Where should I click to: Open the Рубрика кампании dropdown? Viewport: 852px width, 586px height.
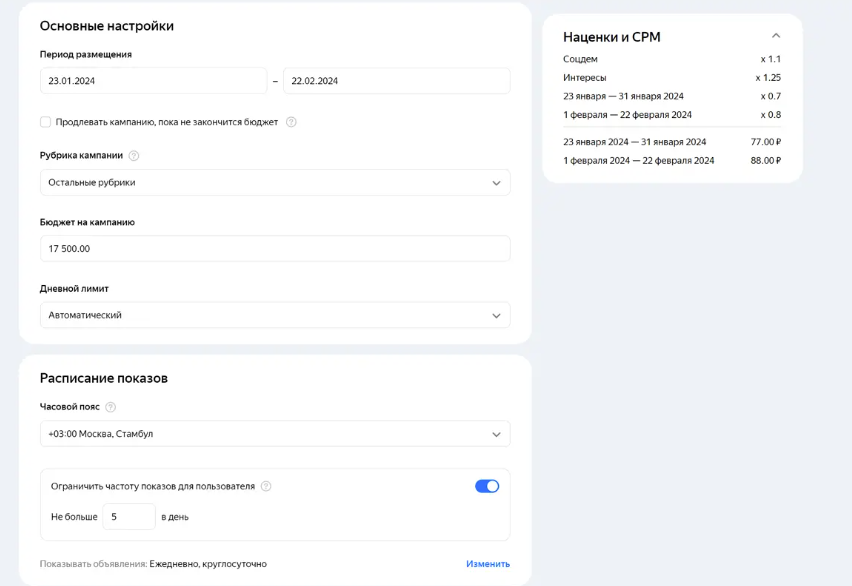point(275,181)
